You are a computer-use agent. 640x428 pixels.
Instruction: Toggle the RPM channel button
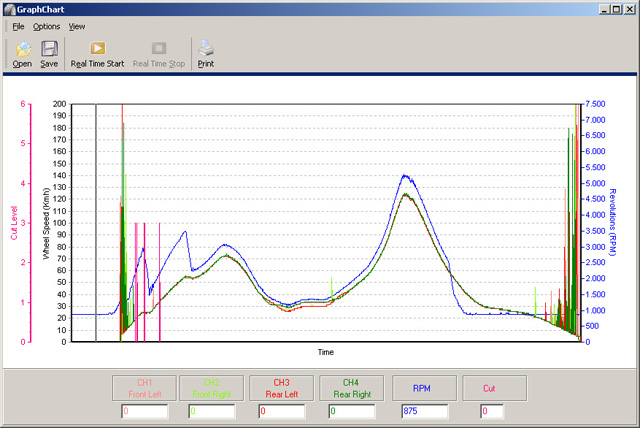click(x=424, y=388)
